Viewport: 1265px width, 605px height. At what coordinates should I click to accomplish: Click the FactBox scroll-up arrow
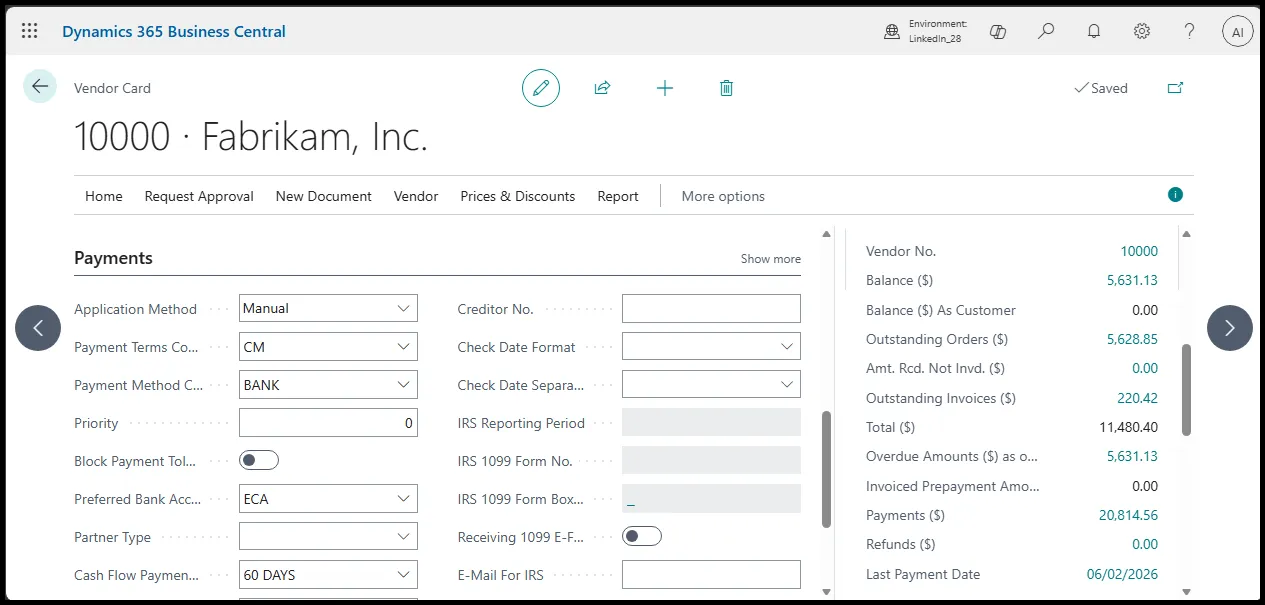point(1186,235)
